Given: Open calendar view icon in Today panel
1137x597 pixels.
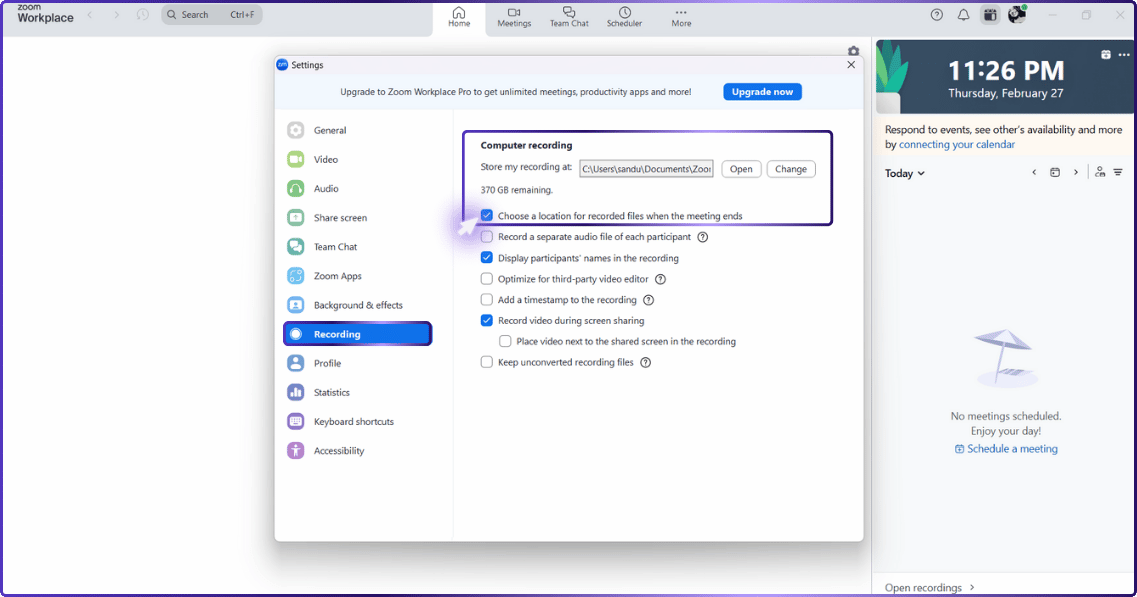Looking at the screenshot, I should [1054, 173].
